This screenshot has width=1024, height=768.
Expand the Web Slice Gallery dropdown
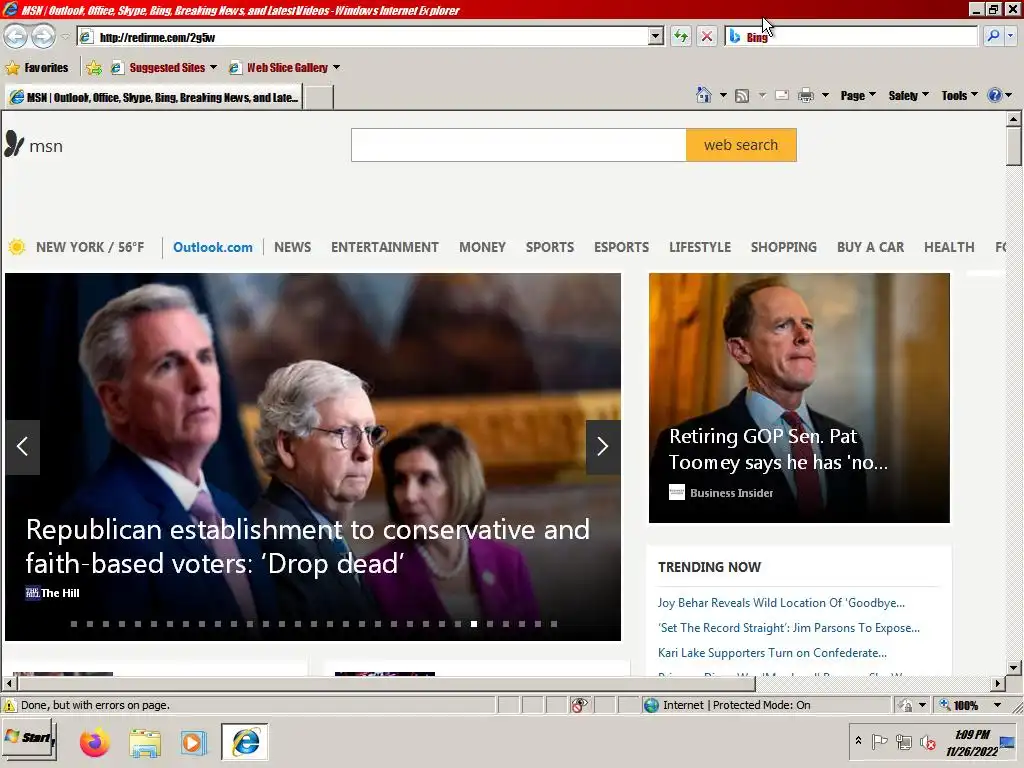pyautogui.click(x=336, y=67)
